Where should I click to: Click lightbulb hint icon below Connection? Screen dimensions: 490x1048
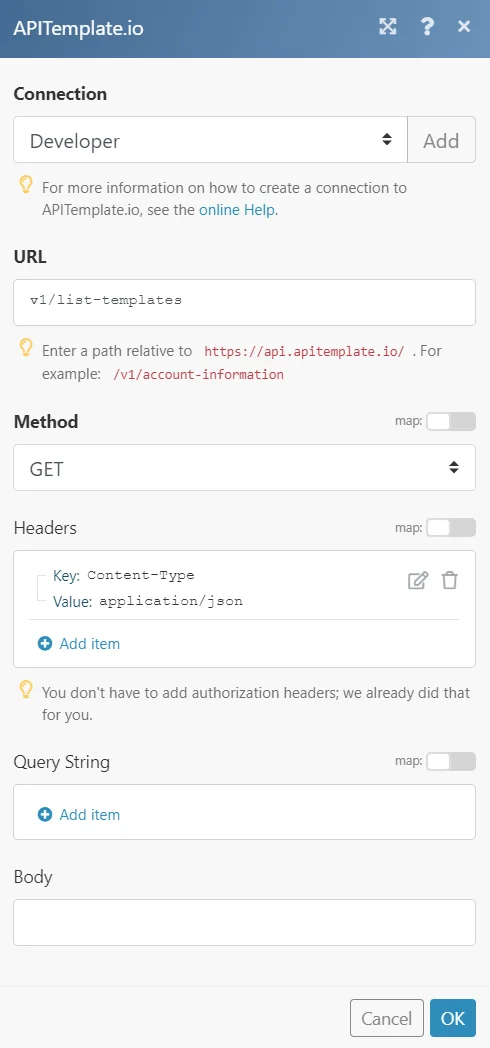pos(25,185)
